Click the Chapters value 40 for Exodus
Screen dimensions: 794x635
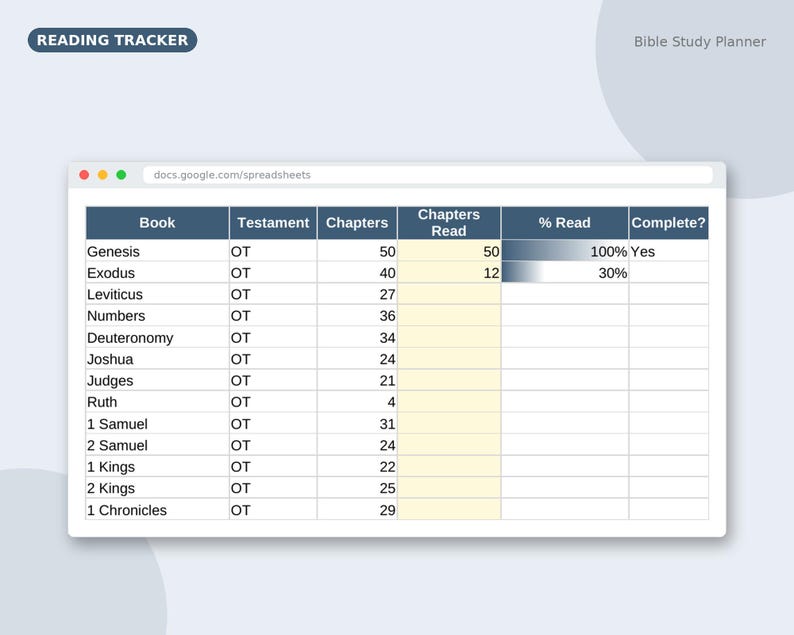(x=357, y=272)
